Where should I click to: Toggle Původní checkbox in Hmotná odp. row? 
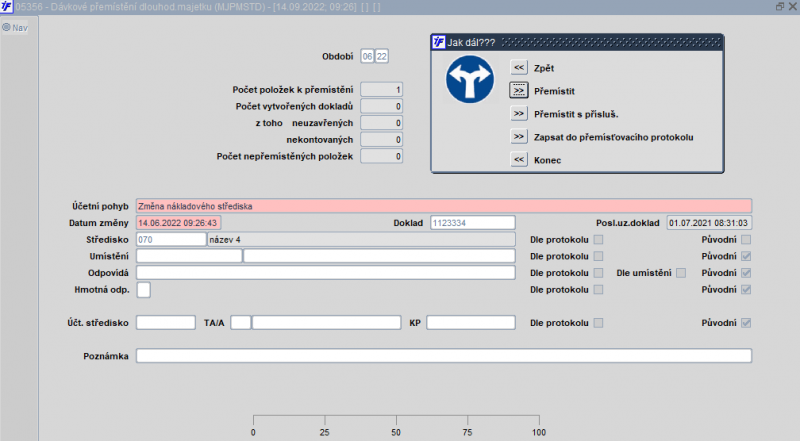coord(746,289)
